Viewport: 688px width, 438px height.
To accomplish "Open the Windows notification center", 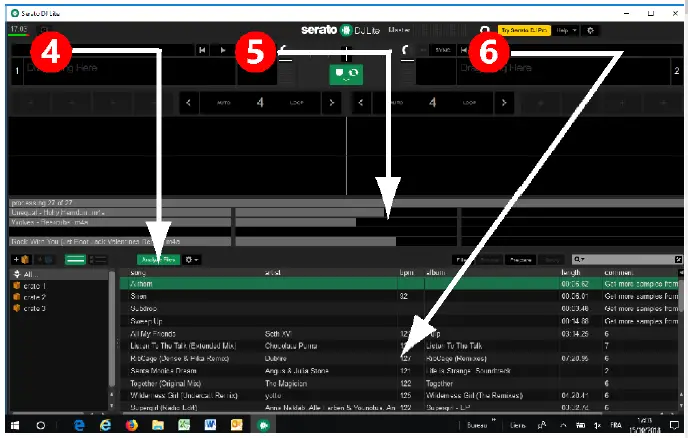I will tap(674, 425).
